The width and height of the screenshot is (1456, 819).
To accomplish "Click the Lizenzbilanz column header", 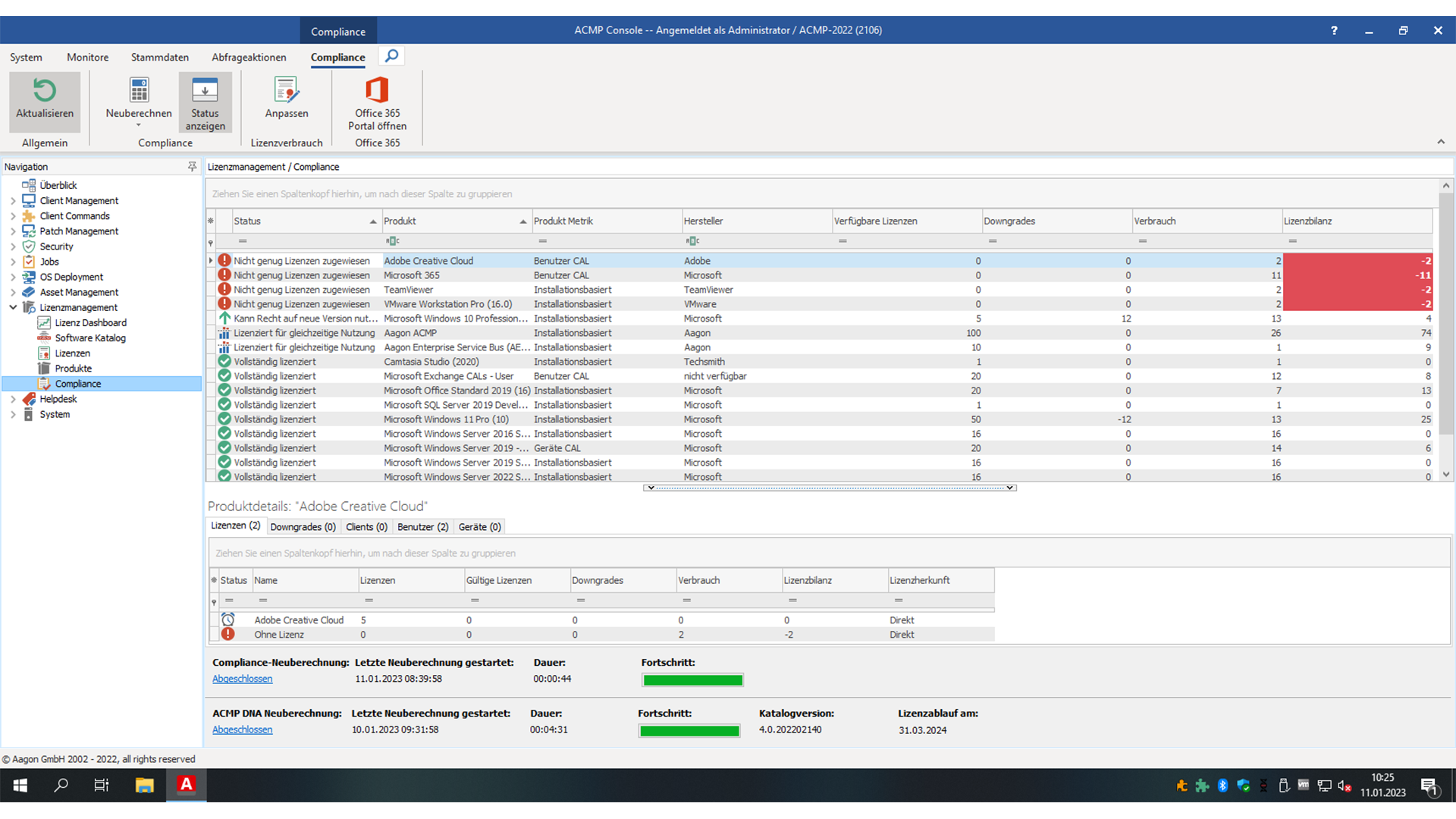I will click(x=1357, y=221).
